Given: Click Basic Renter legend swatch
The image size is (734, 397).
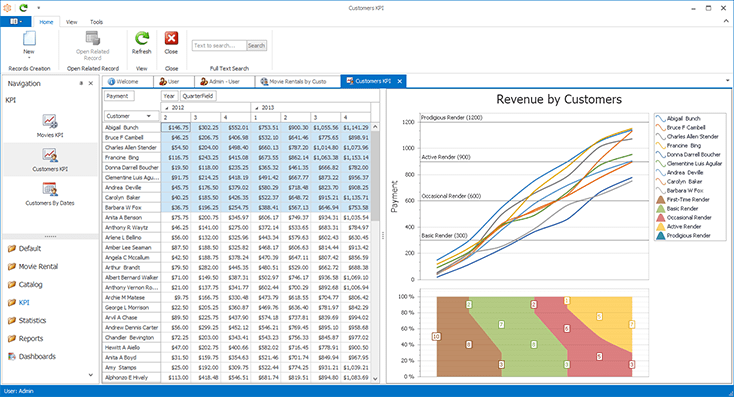Looking at the screenshot, I should pos(661,208).
